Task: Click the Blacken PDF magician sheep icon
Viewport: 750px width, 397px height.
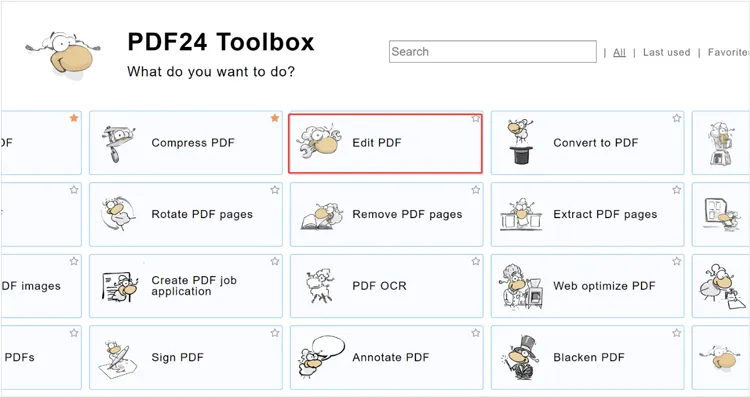Action: click(x=520, y=358)
